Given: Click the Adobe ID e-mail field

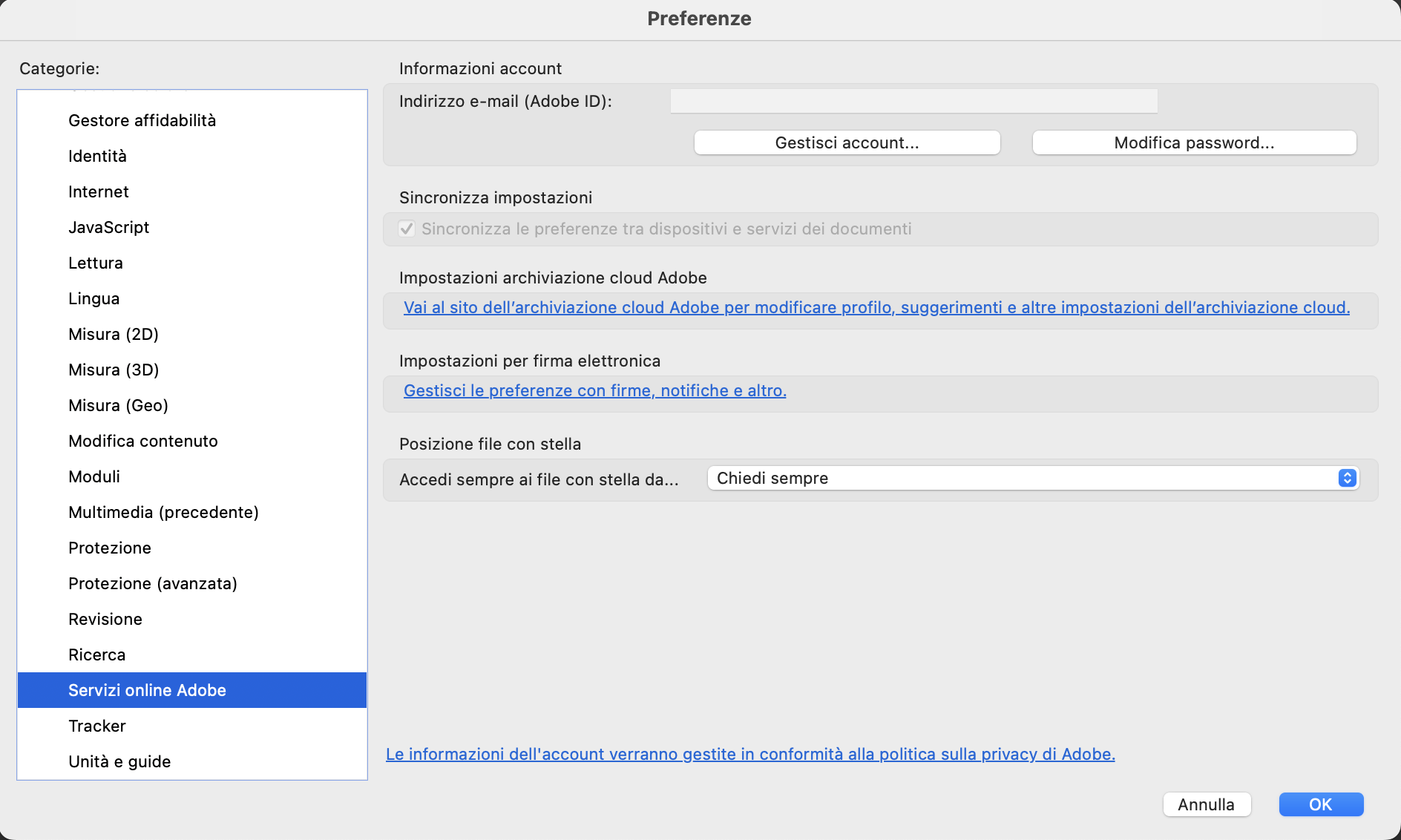Looking at the screenshot, I should [914, 101].
